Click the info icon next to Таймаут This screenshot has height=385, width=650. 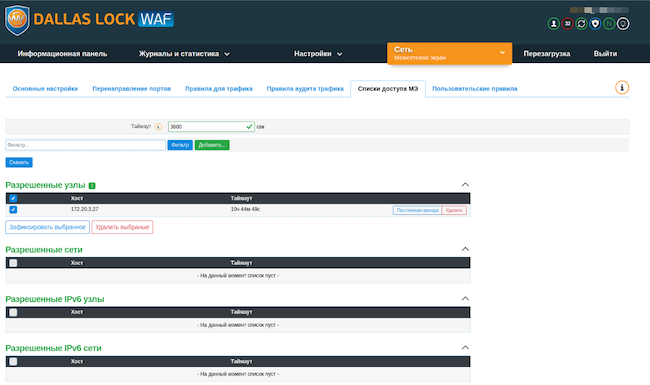click(x=158, y=127)
